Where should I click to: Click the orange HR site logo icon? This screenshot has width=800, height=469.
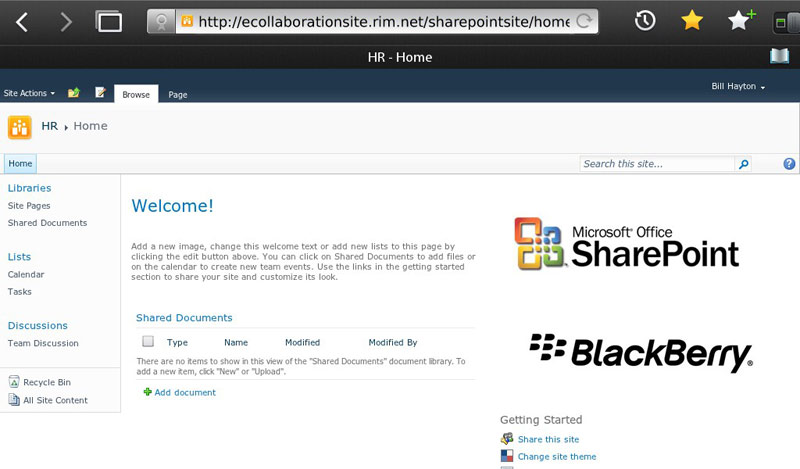tap(20, 127)
